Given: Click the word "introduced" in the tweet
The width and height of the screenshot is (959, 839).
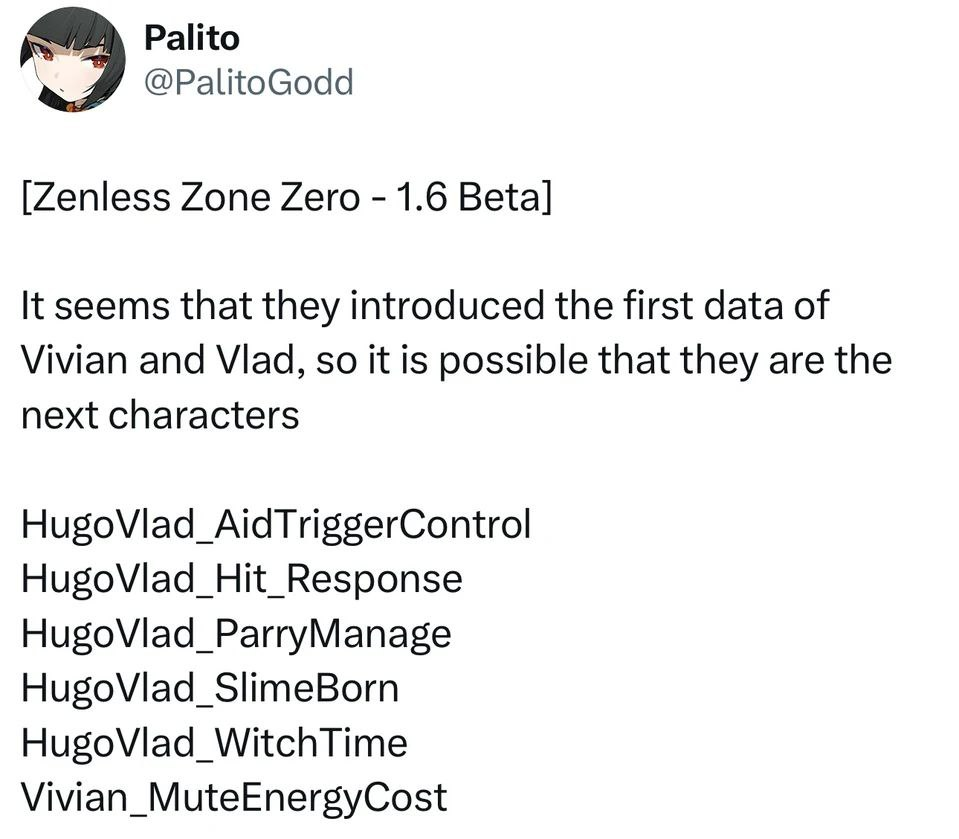Looking at the screenshot, I should point(446,305).
